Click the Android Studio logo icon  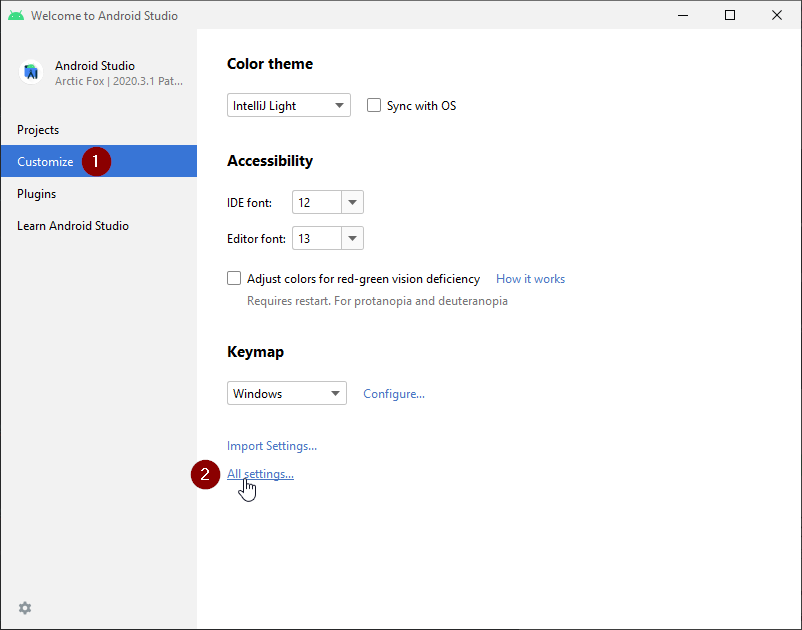(x=31, y=72)
